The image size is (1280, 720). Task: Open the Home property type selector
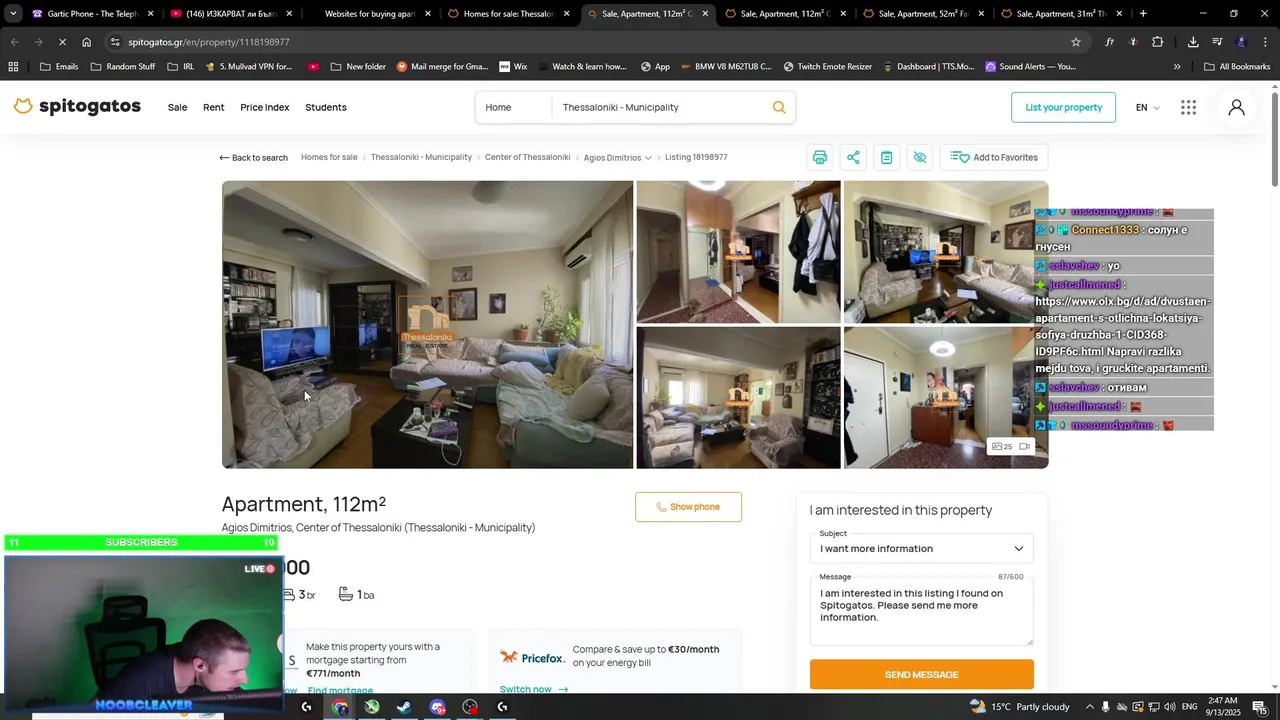(513, 107)
